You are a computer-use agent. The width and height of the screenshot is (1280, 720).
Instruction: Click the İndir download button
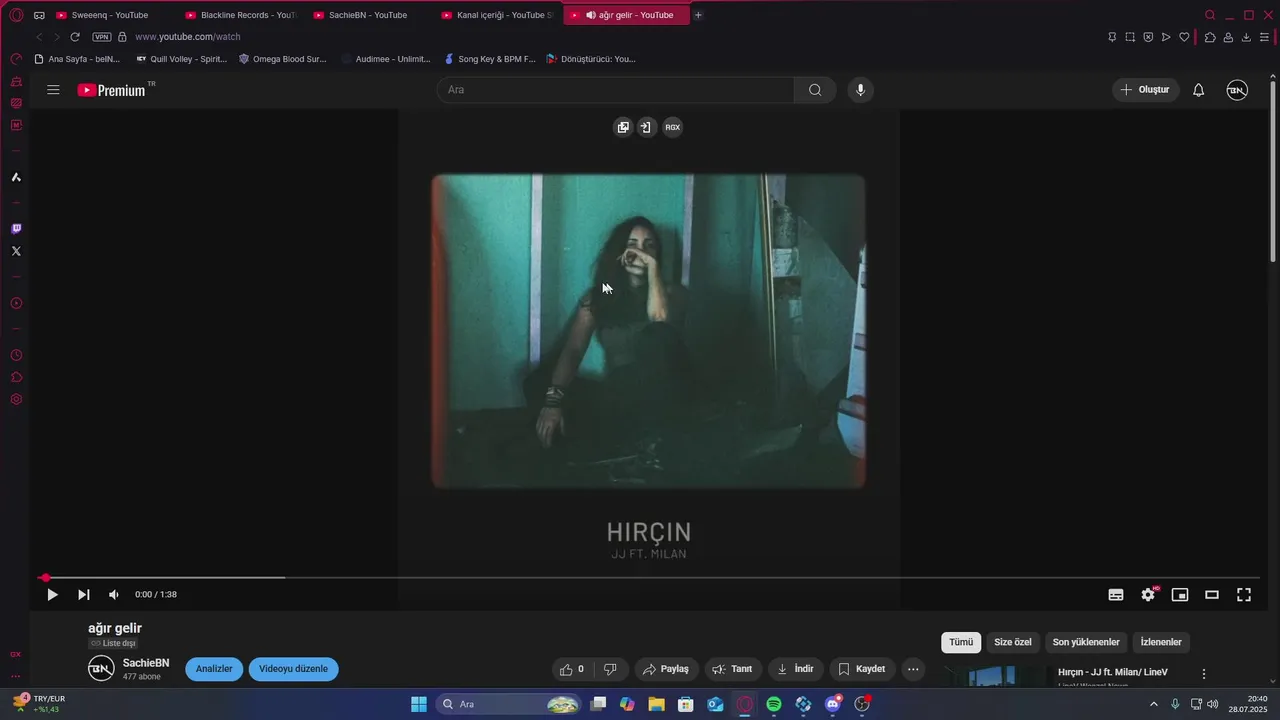(795, 669)
